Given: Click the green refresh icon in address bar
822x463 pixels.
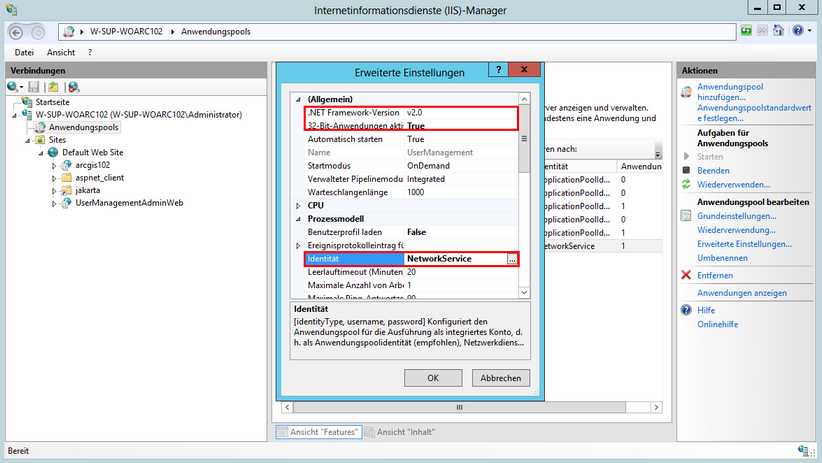Looking at the screenshot, I should tap(746, 31).
